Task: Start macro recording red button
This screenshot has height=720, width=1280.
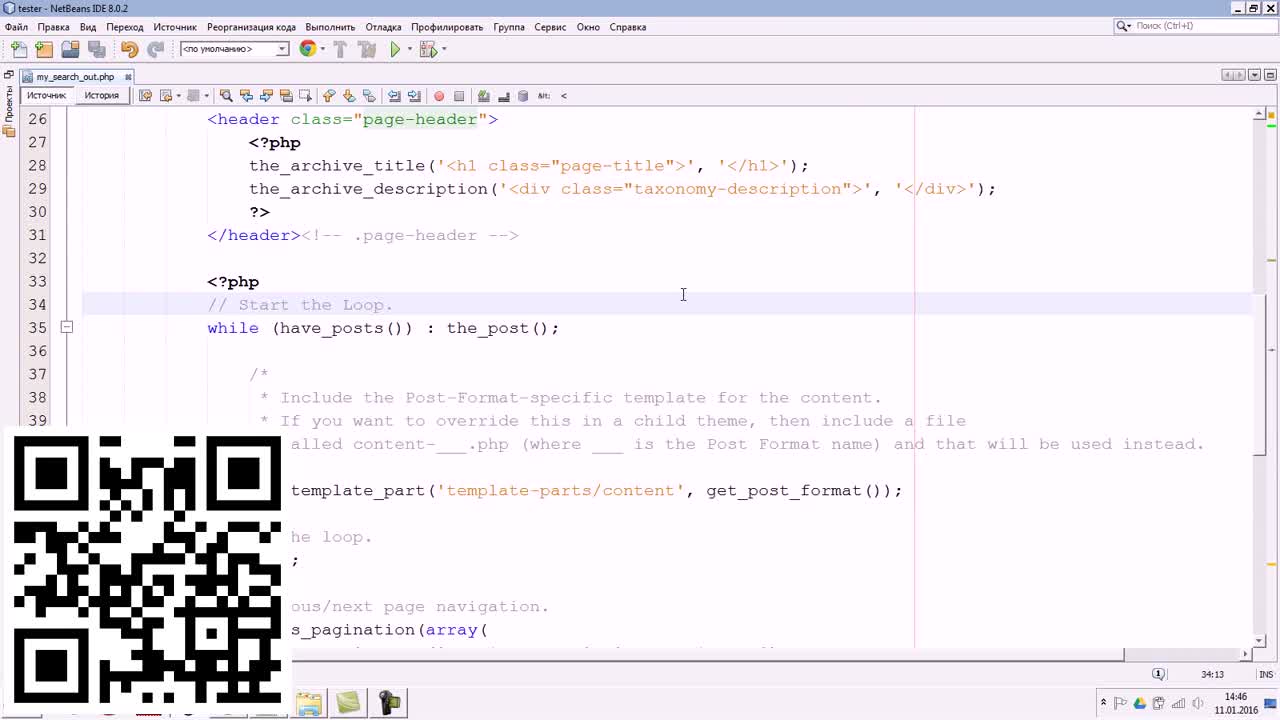Action: coord(439,96)
